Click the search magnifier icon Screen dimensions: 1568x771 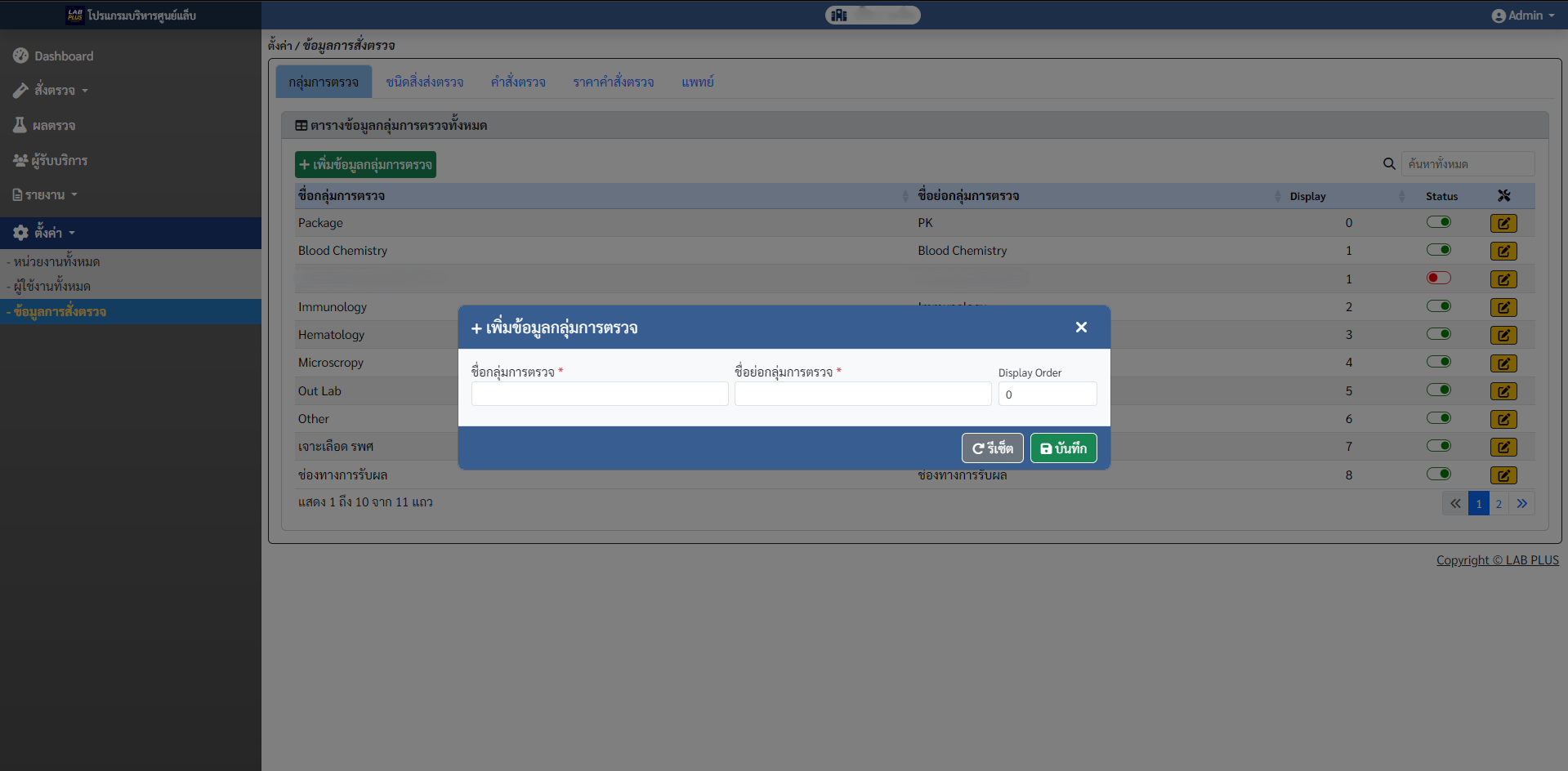pyautogui.click(x=1388, y=164)
